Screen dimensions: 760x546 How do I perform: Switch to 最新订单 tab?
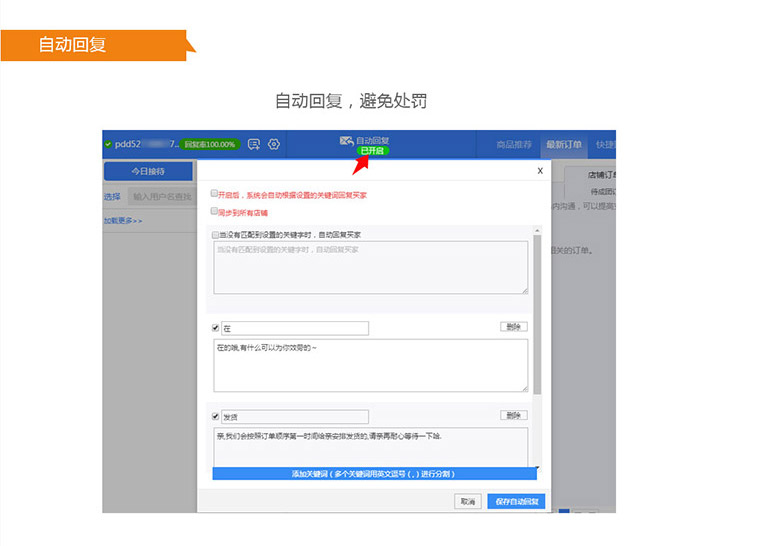pyautogui.click(x=564, y=145)
